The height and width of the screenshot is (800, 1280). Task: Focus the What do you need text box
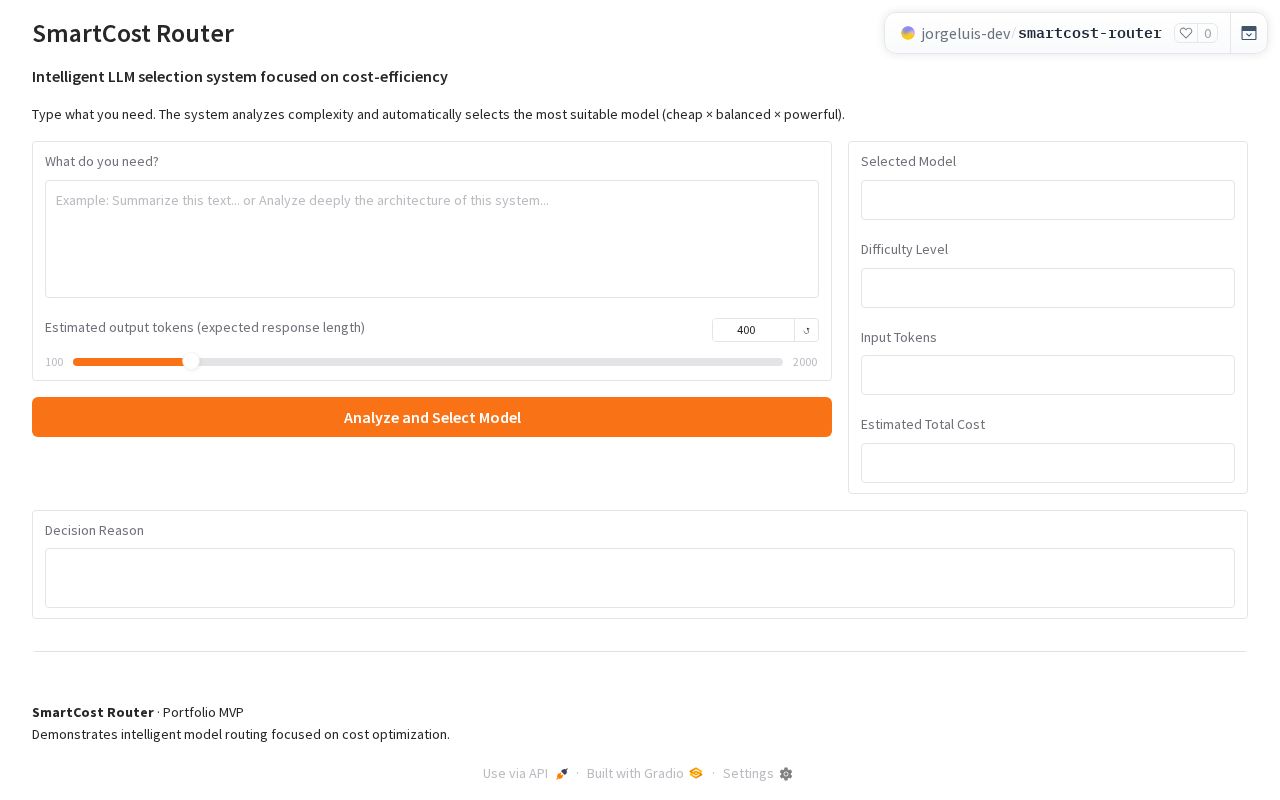pos(432,239)
